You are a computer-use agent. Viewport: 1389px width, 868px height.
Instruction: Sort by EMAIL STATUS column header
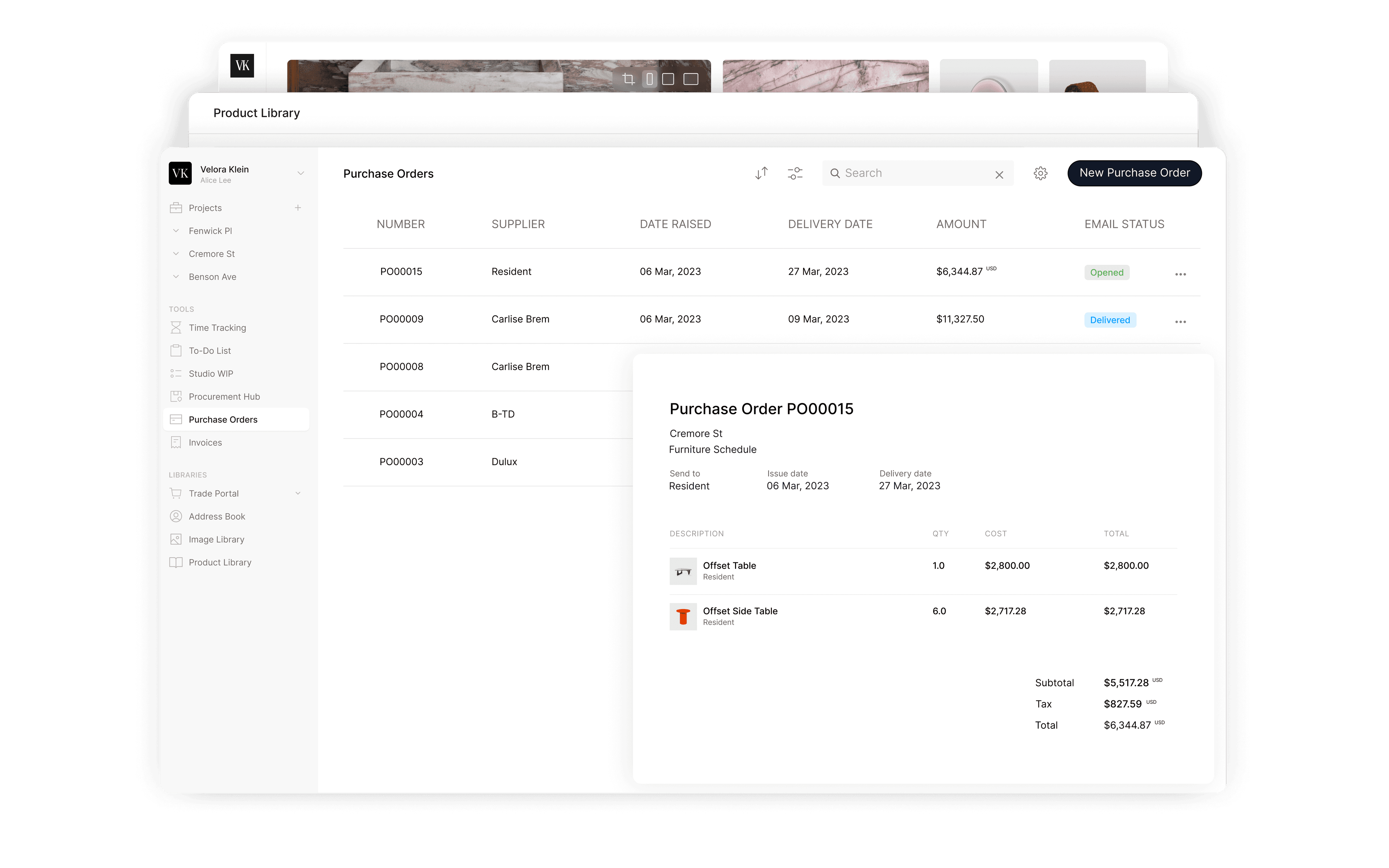pyautogui.click(x=1124, y=225)
